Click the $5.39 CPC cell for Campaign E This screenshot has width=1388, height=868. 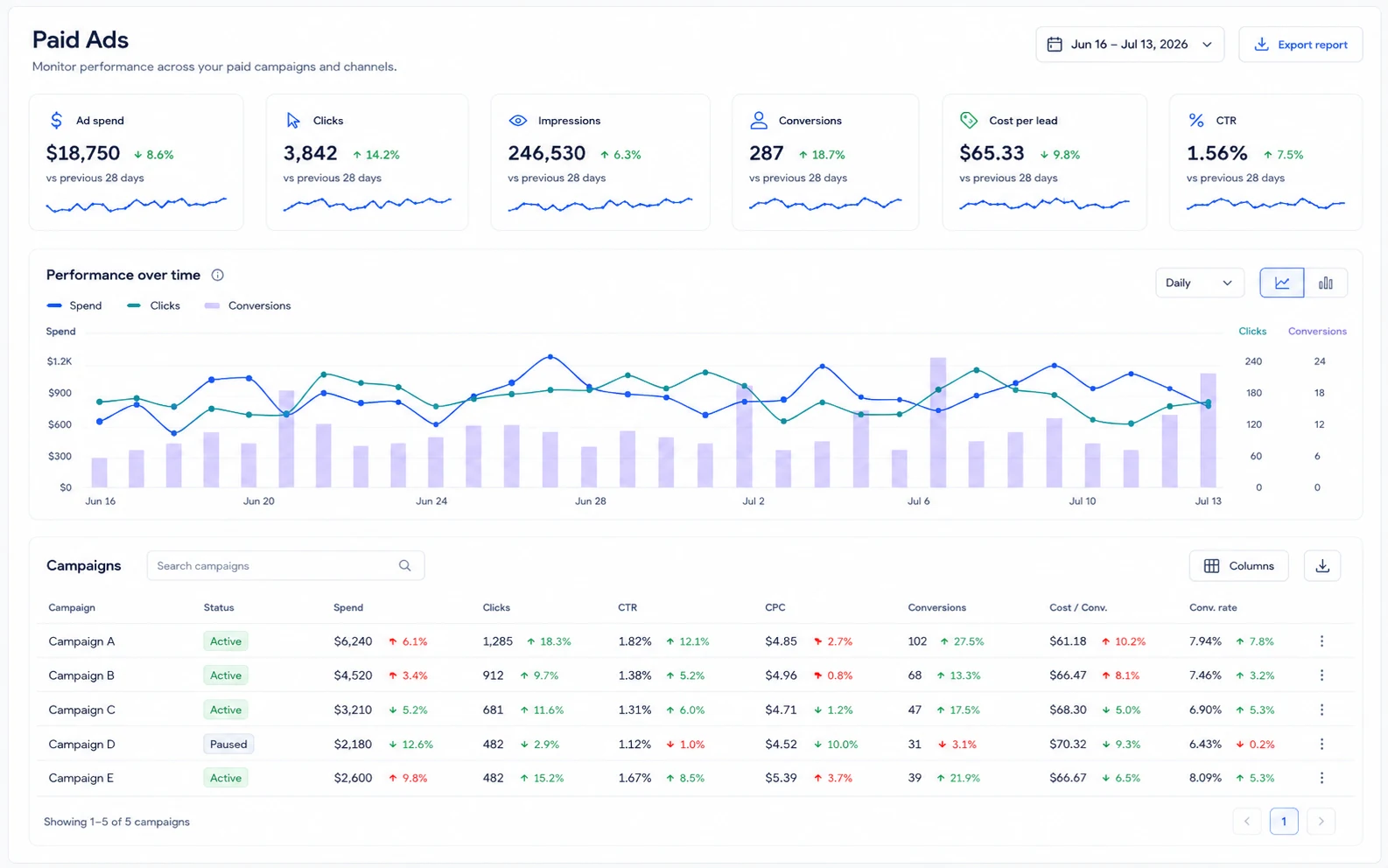click(x=781, y=778)
